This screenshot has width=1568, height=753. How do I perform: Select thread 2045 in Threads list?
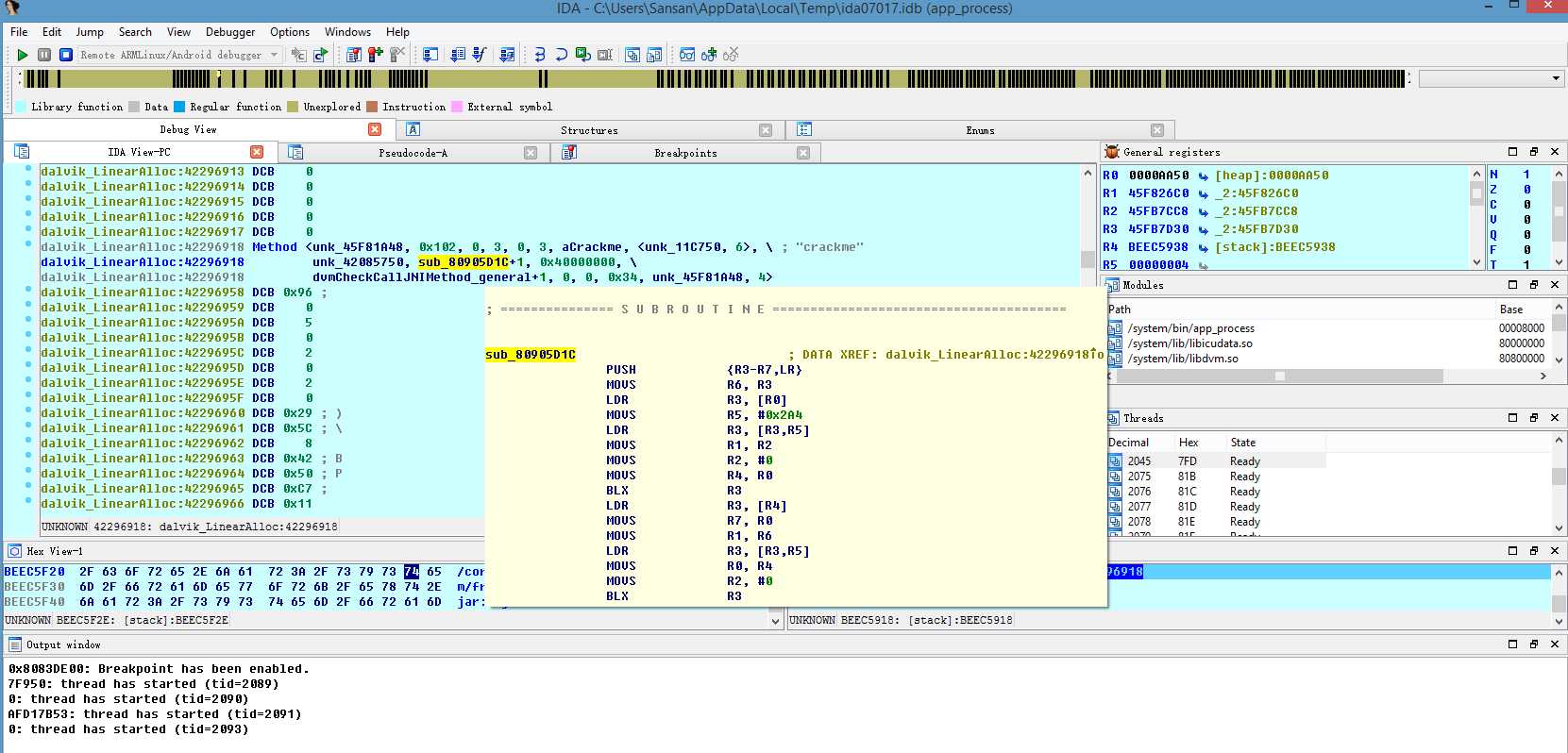coord(1216,461)
